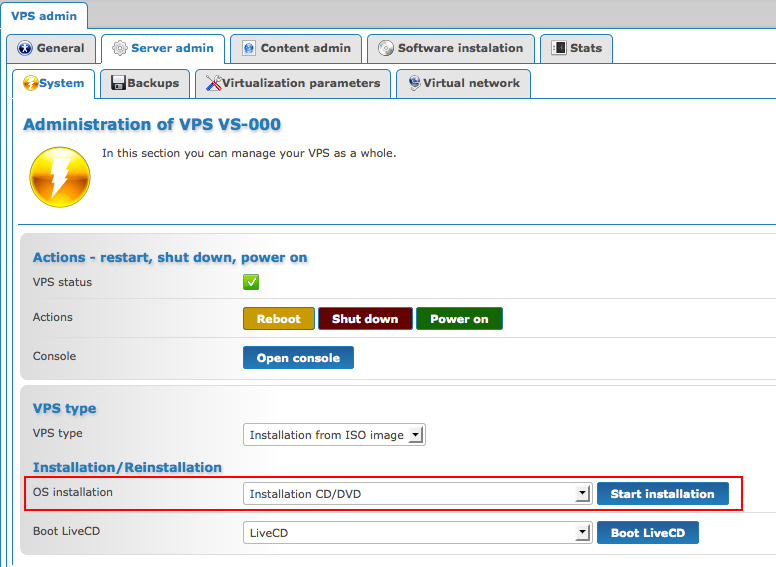Click the Console row label
This screenshot has height=567, width=776.
tap(54, 356)
